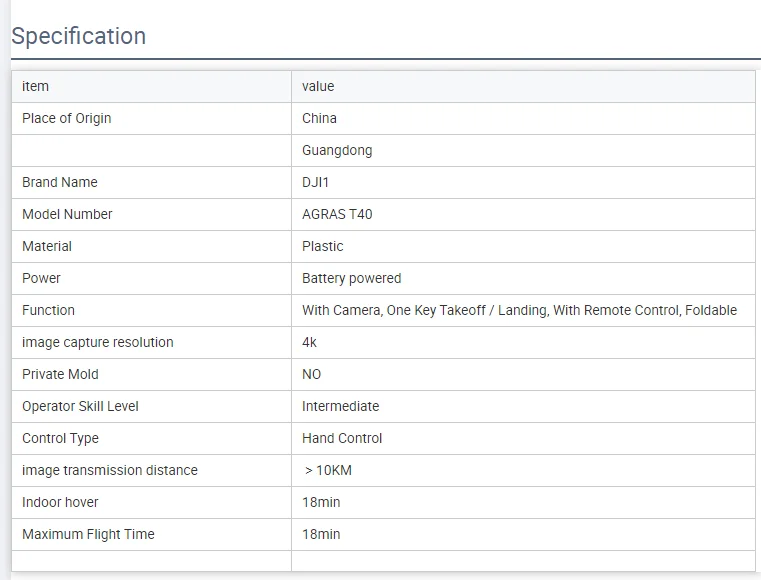The image size is (761, 580).
Task: Select the Place of Origin label
Action: coord(66,118)
